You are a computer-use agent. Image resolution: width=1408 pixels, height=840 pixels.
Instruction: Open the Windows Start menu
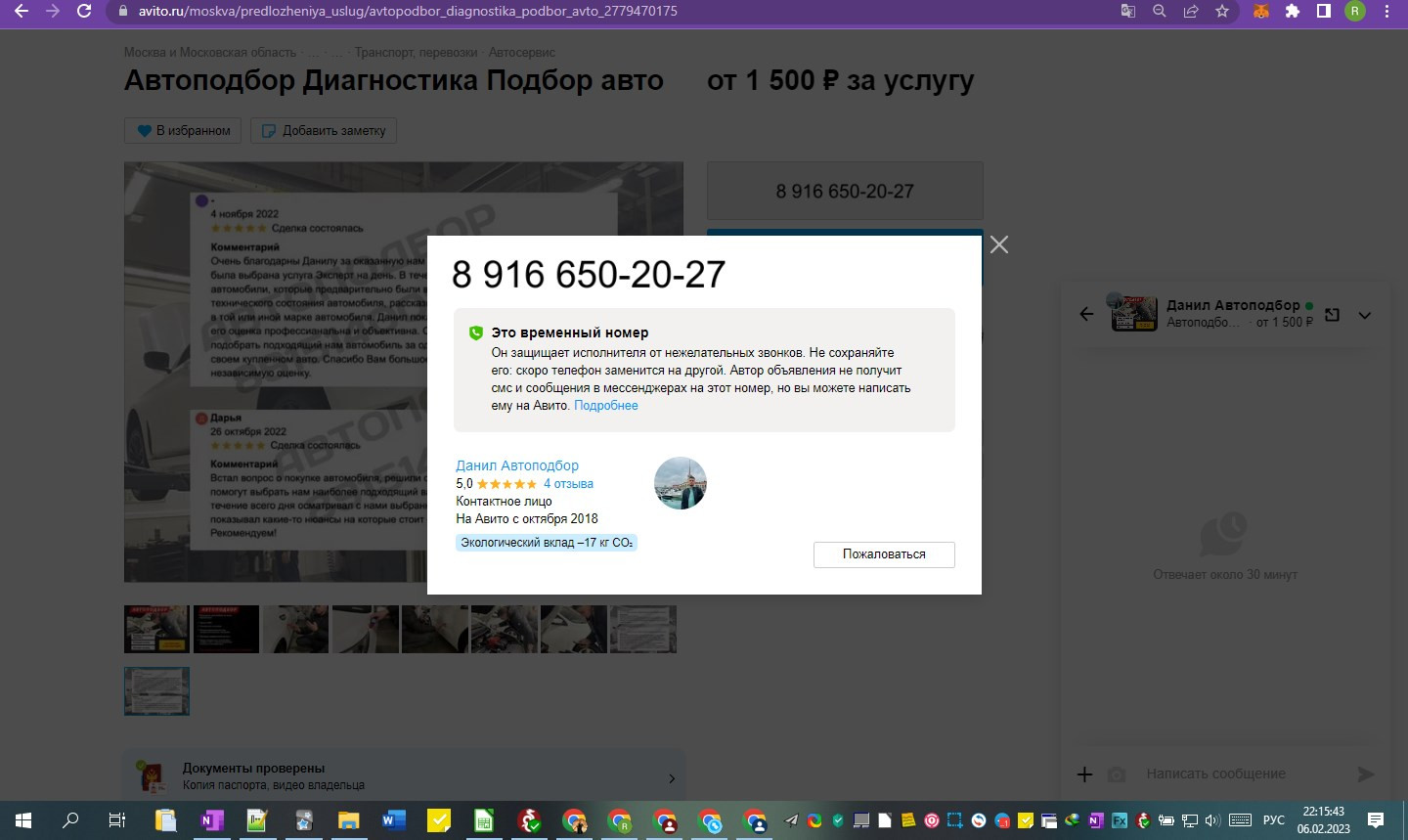coord(23,820)
